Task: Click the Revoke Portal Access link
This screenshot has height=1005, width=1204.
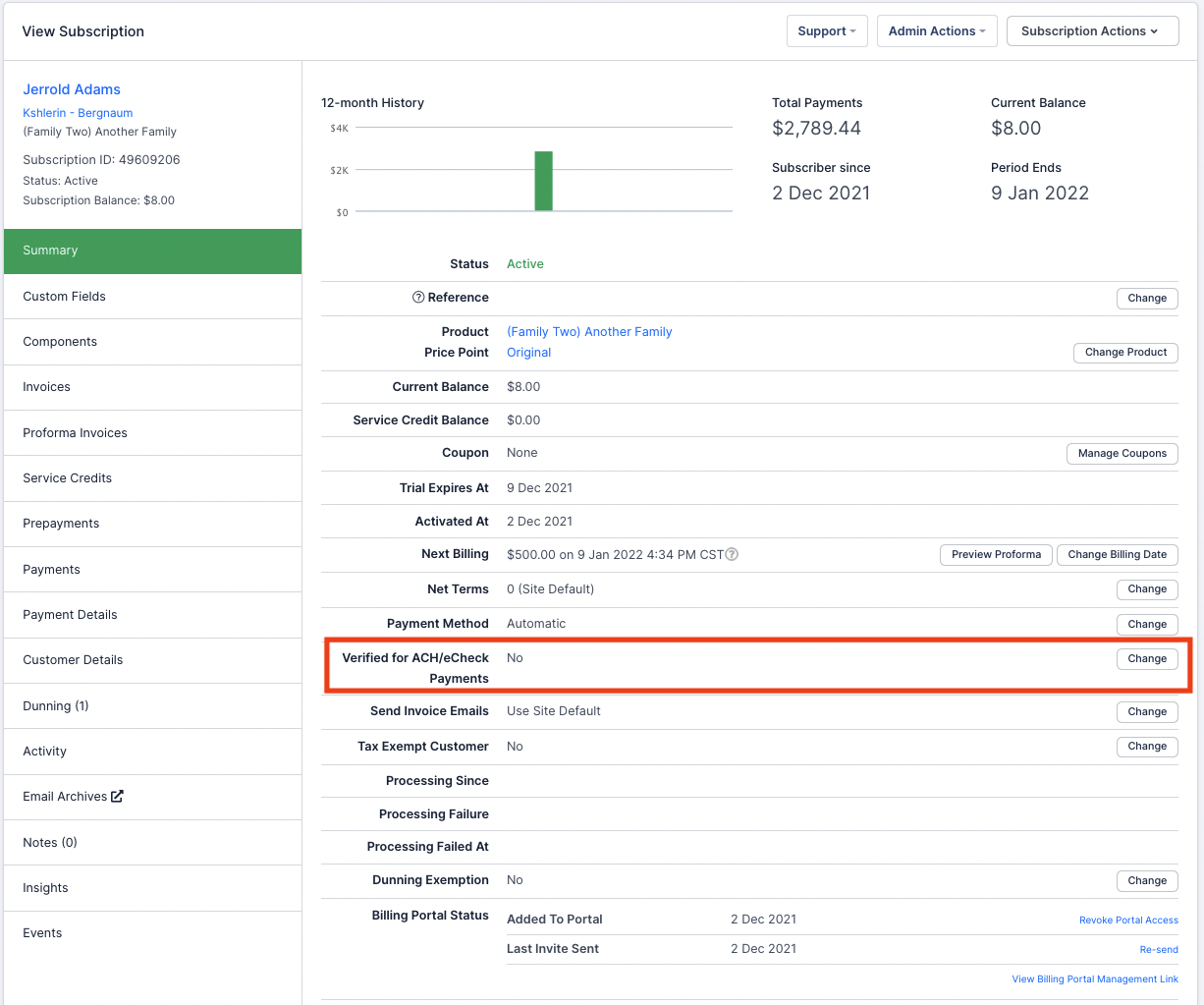Action: 1128,921
